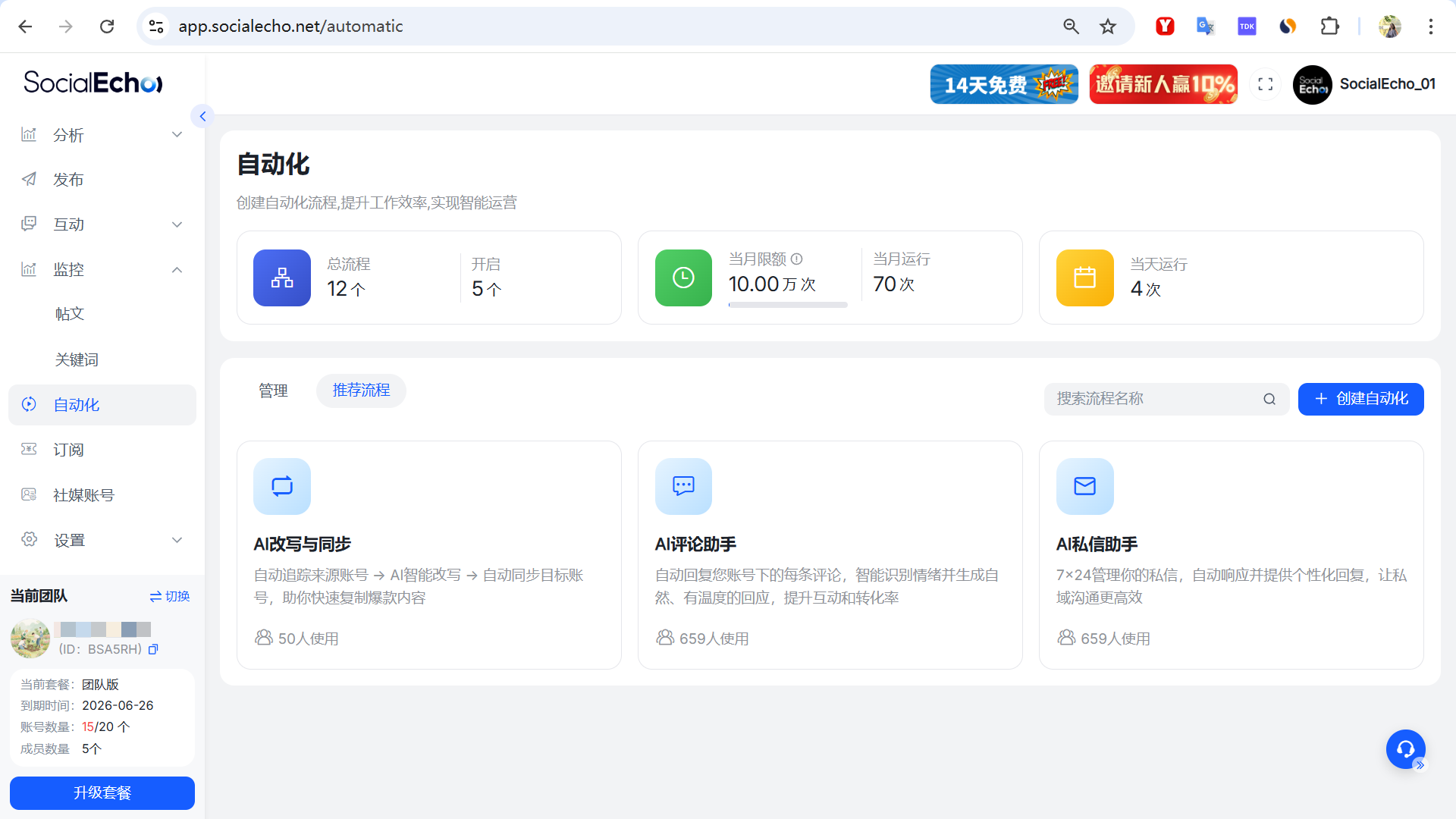Click the 互动 chat bubble icon
This screenshot has width=1456, height=819.
tap(29, 224)
